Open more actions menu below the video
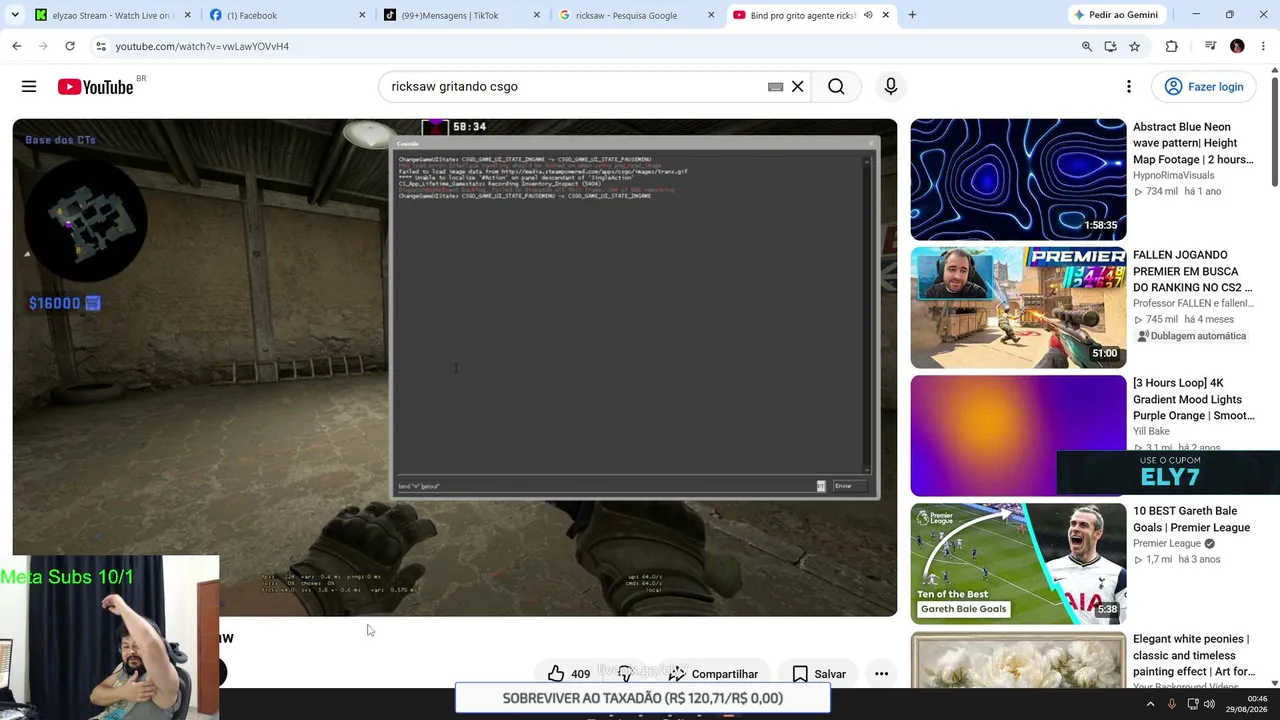The image size is (1280, 720). [881, 674]
